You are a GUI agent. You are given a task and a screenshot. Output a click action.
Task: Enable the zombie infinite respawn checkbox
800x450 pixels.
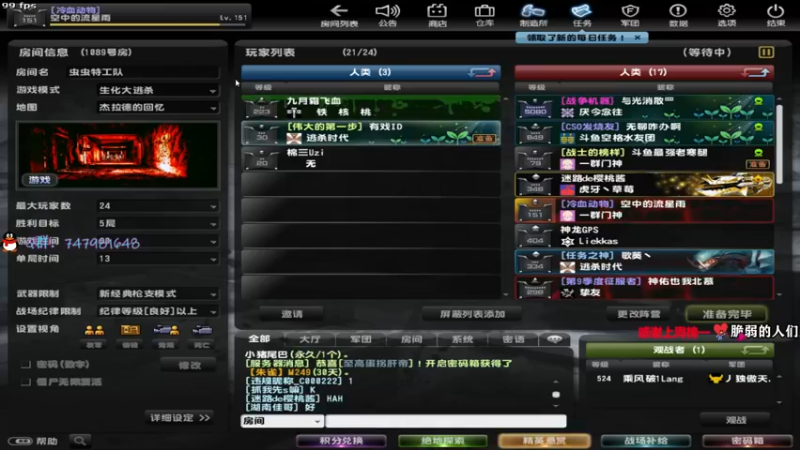pyautogui.click(x=26, y=382)
